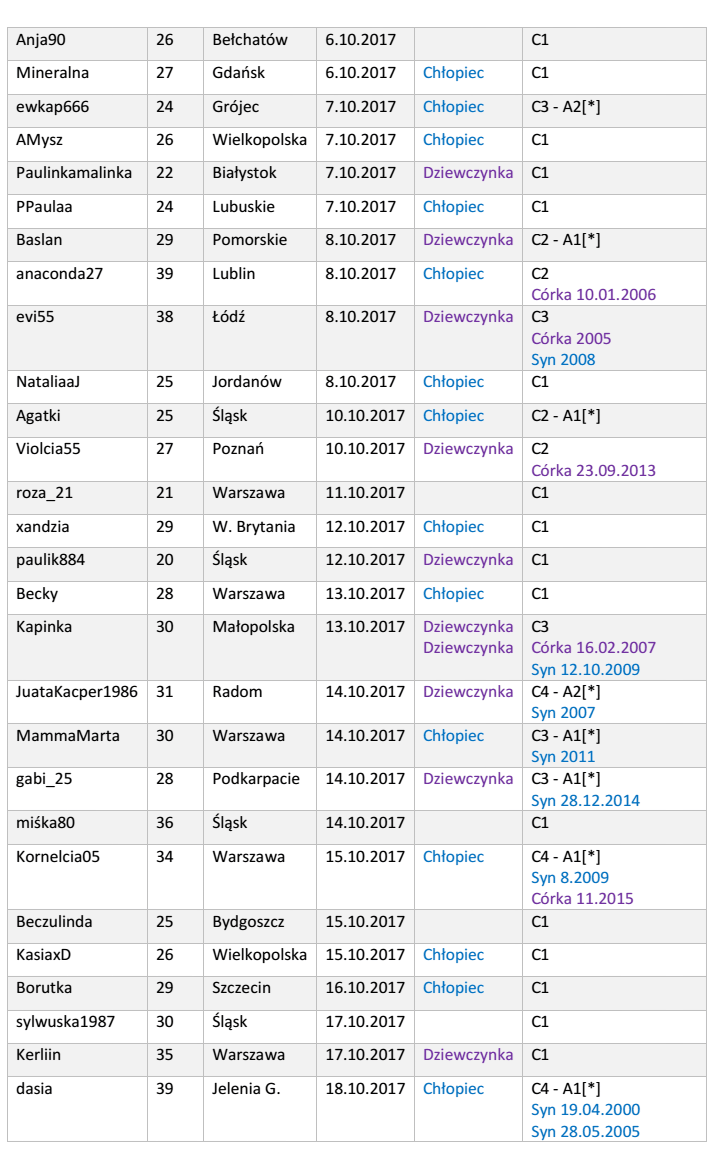Viewport: 720px width, 1150px height.
Task: Select the city cell Jordanów
Action: click(x=247, y=382)
